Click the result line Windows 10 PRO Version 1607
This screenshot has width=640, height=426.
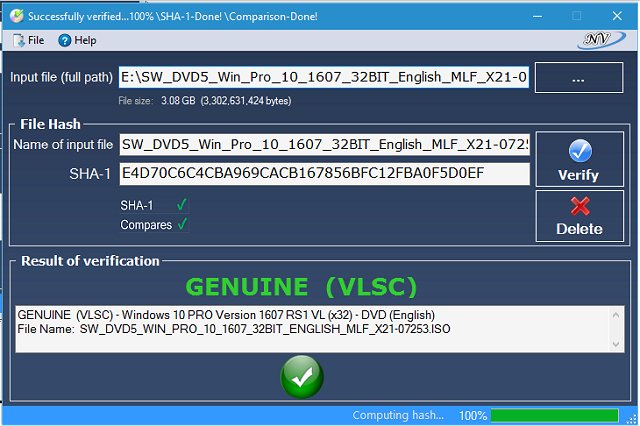click(x=226, y=315)
